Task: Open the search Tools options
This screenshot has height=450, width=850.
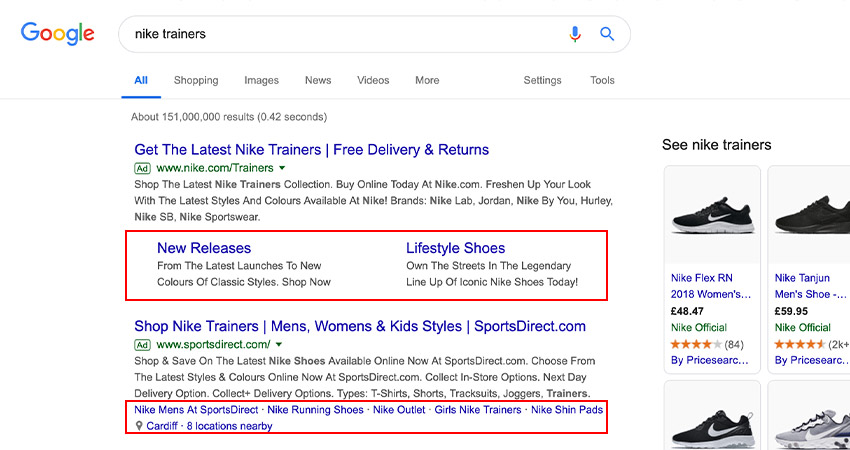Action: (602, 80)
